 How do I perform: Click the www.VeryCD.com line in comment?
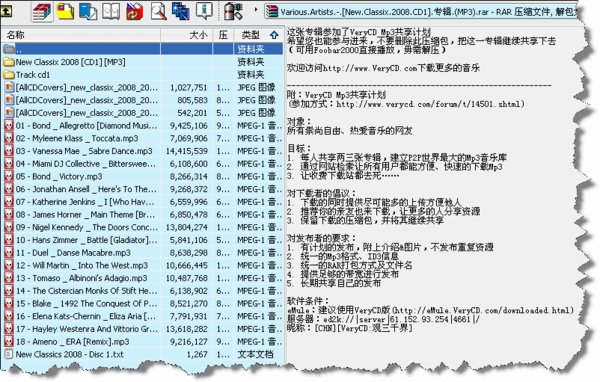383,68
